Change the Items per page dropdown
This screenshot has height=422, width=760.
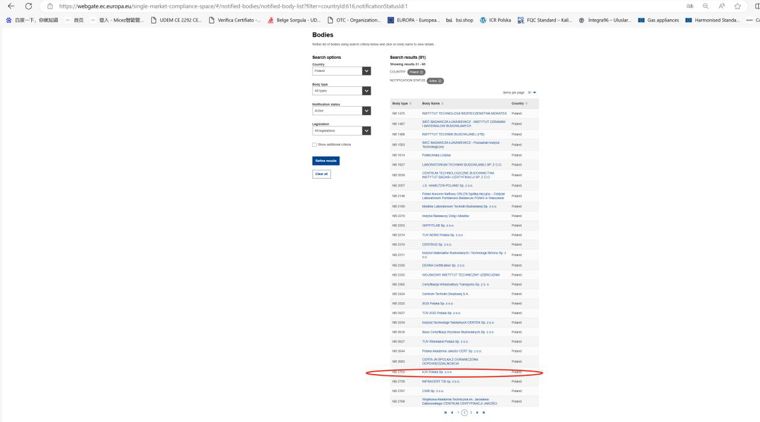(x=532, y=92)
